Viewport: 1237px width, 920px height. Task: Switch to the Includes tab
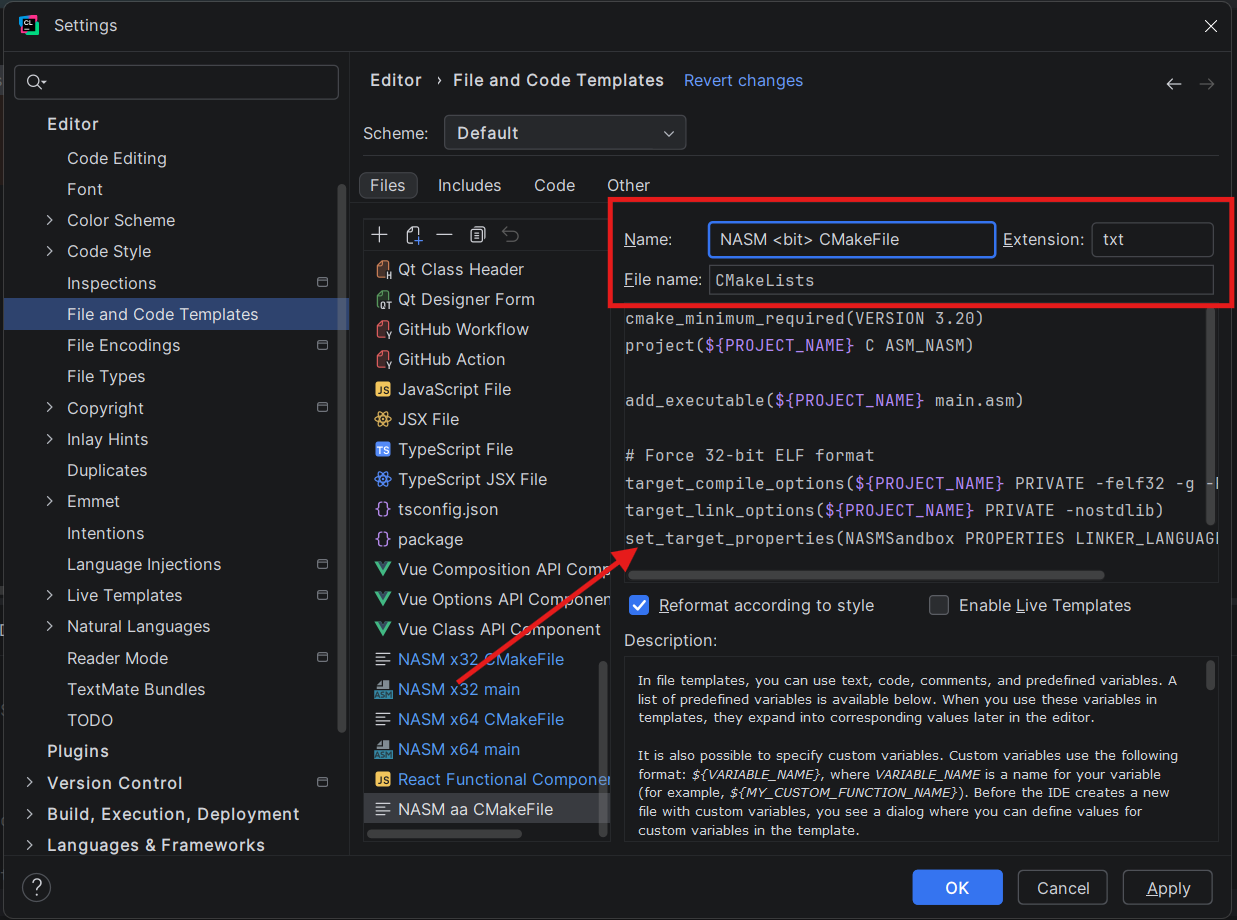click(x=469, y=185)
